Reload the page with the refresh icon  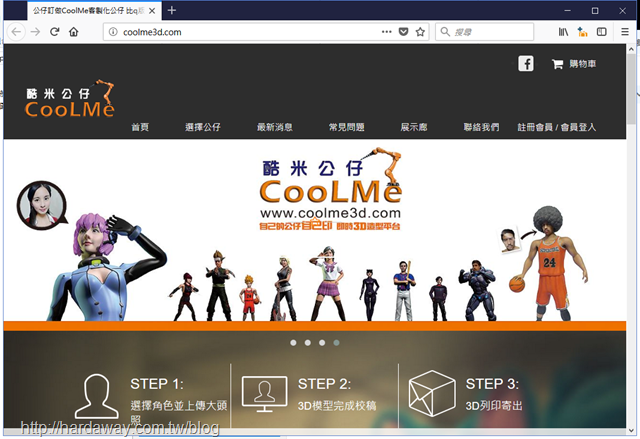55,32
